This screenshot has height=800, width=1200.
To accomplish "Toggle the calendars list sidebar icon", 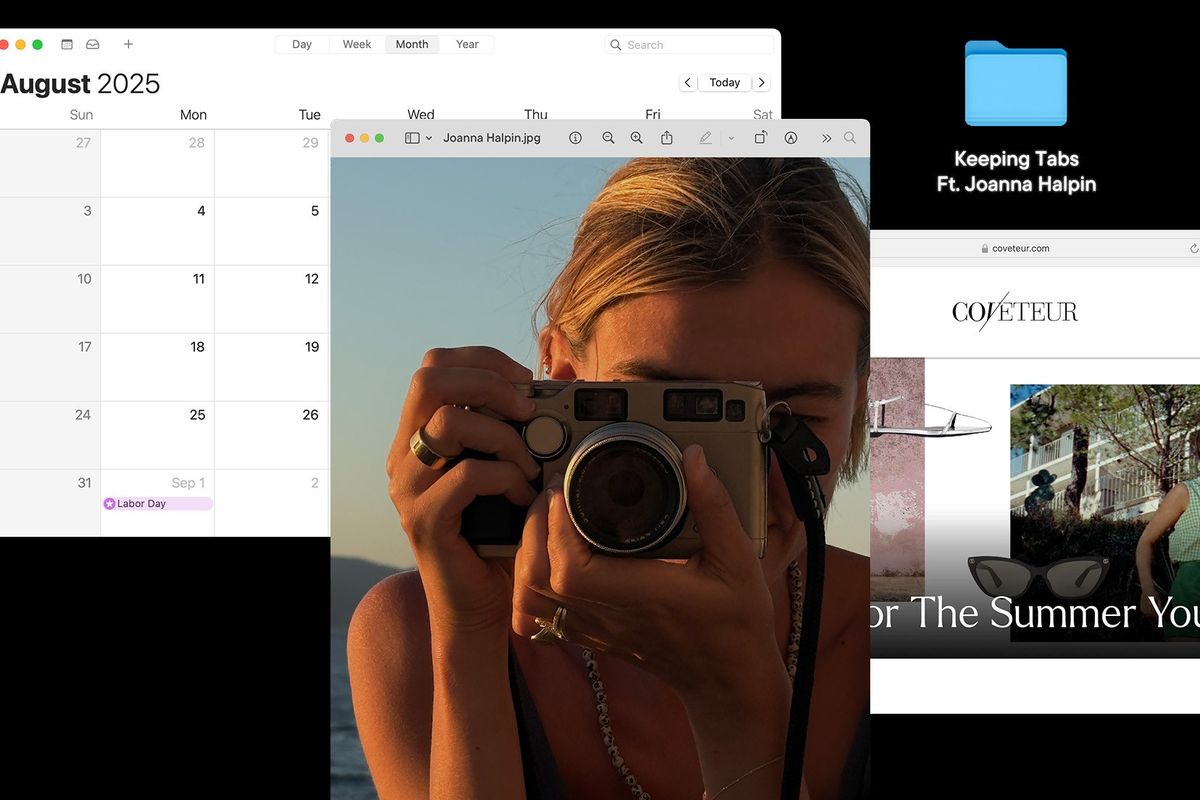I will pos(67,44).
